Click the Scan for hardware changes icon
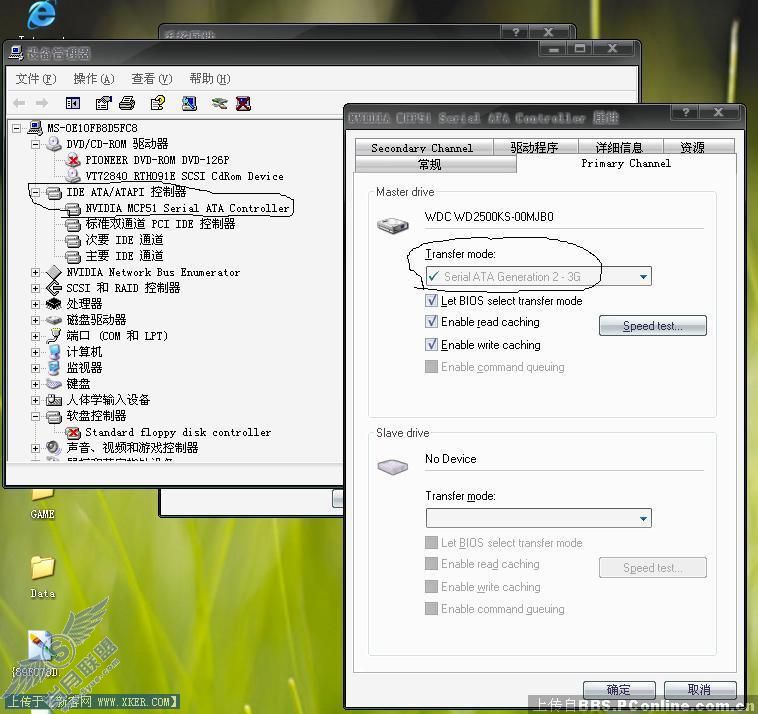 [189, 103]
